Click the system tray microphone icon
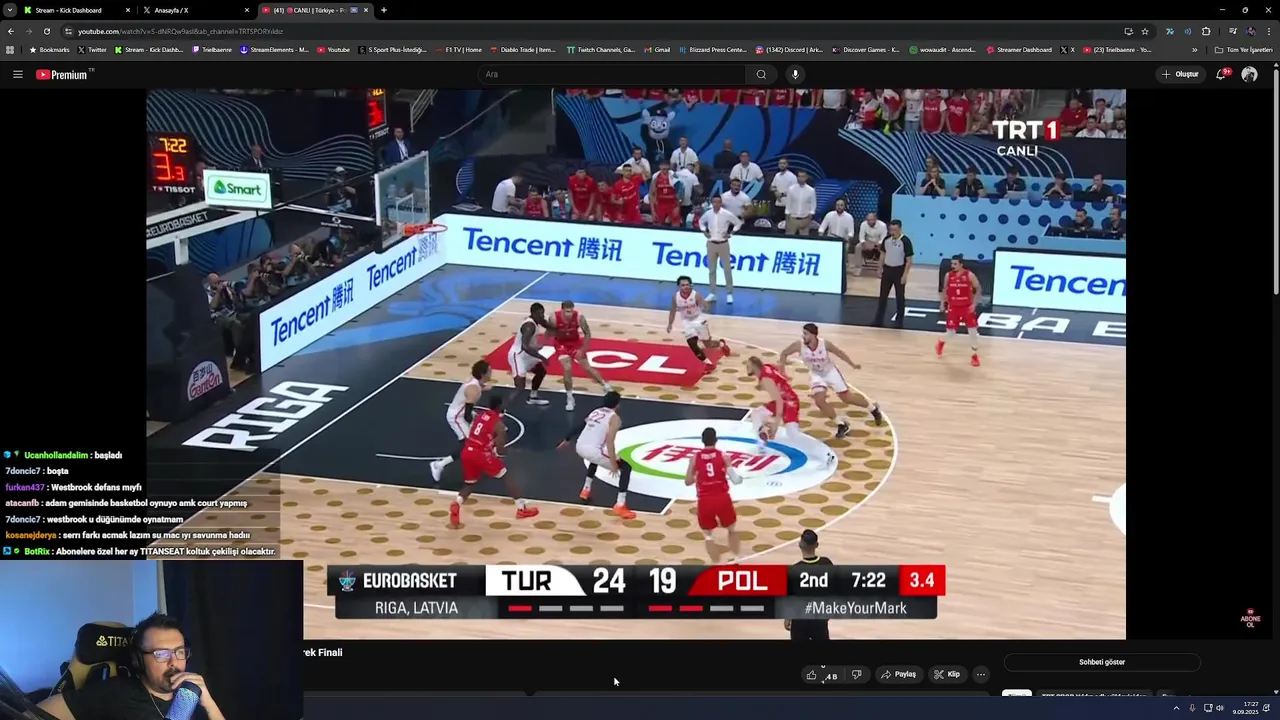The image size is (1280, 720). pos(1192,708)
